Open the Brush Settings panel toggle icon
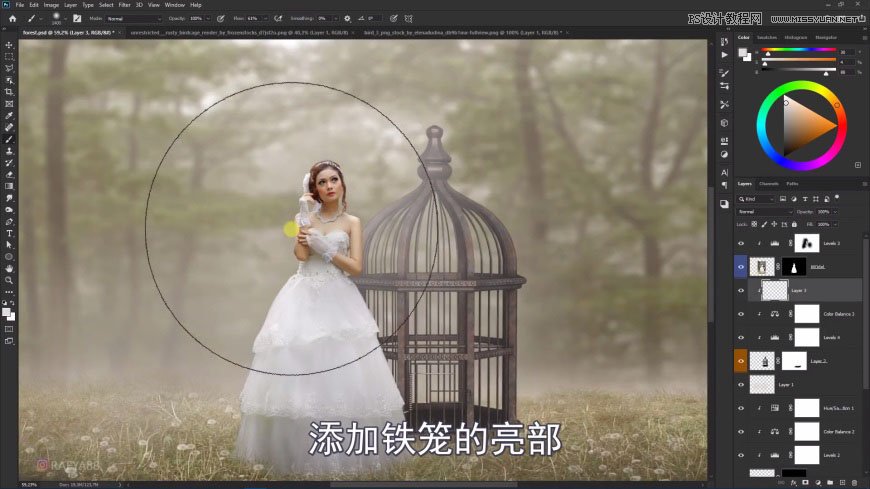 coord(77,18)
